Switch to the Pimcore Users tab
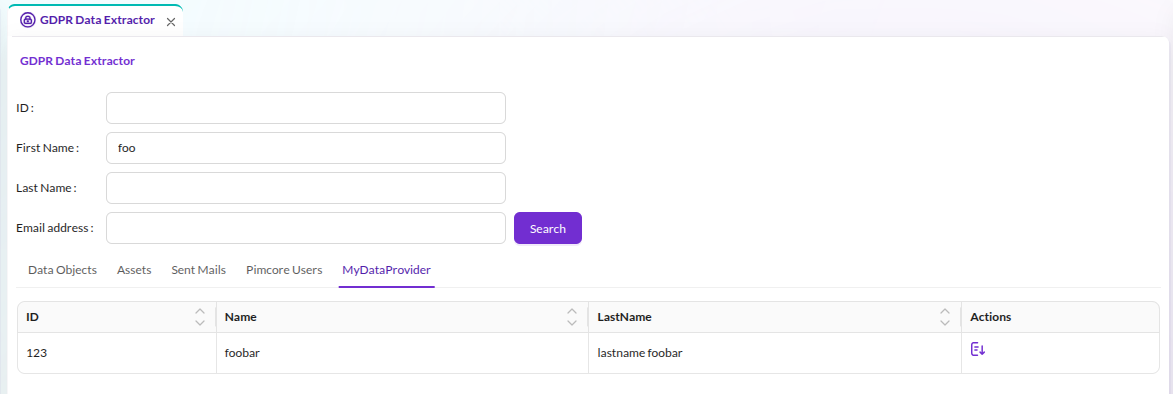The image size is (1173, 394). tap(284, 270)
